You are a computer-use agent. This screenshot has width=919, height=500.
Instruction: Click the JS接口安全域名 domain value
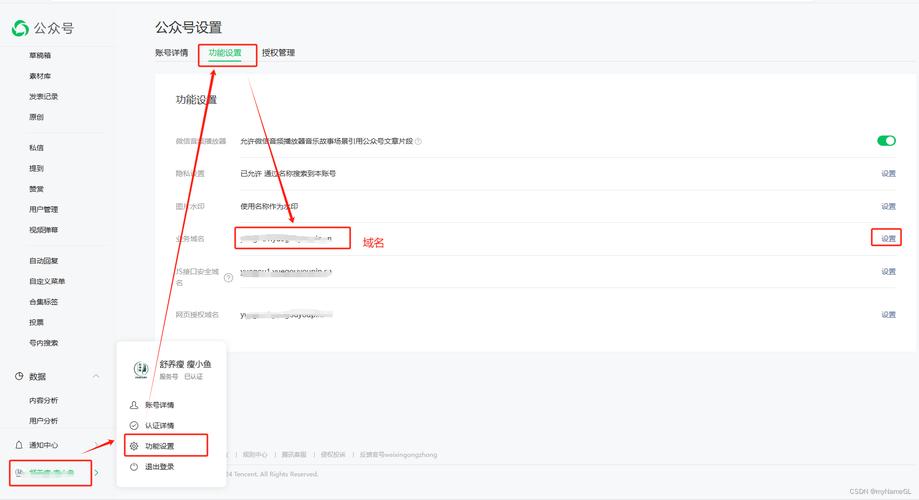(x=286, y=271)
